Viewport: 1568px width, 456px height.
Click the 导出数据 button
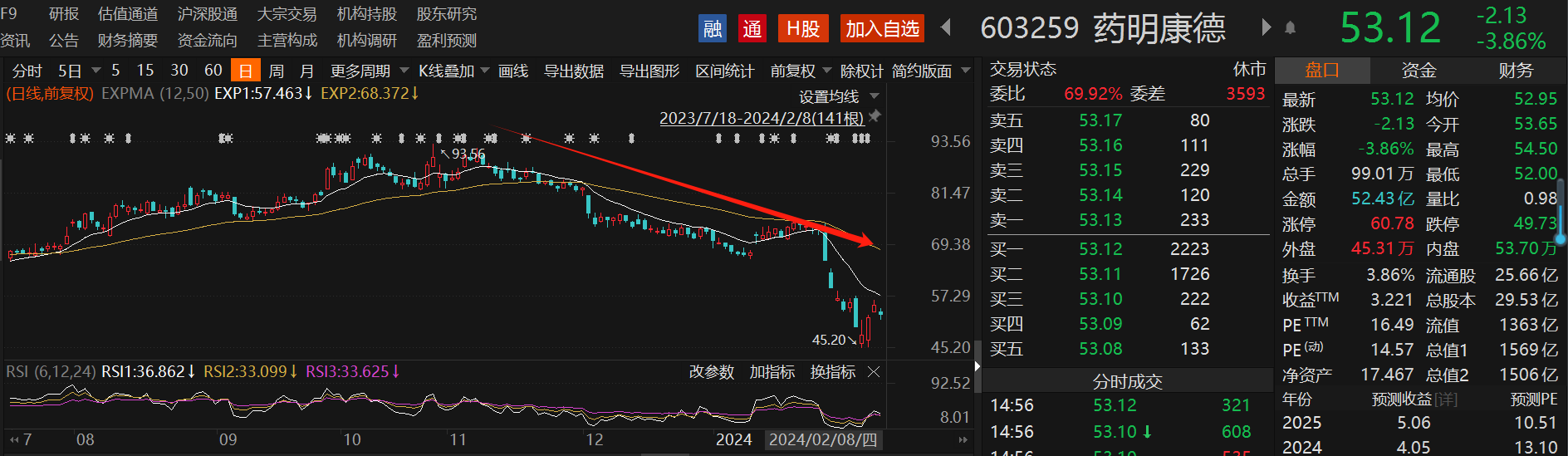coord(574,71)
